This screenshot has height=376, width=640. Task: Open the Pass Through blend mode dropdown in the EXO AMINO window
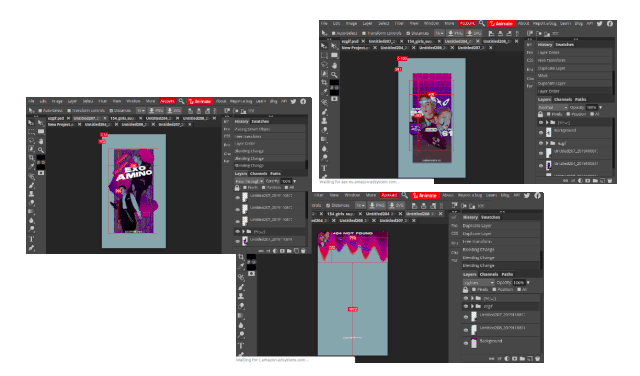[x=249, y=181]
